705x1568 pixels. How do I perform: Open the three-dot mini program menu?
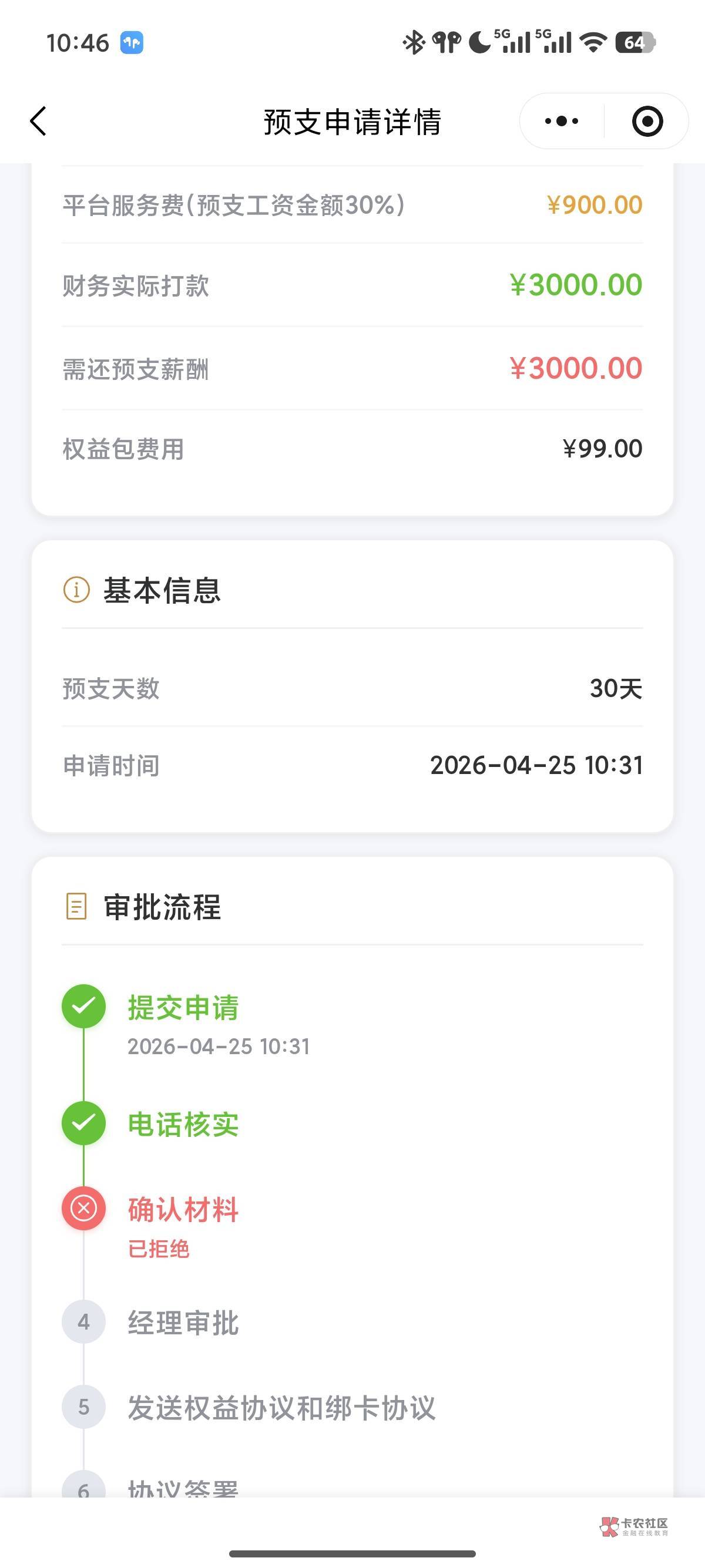pyautogui.click(x=561, y=121)
